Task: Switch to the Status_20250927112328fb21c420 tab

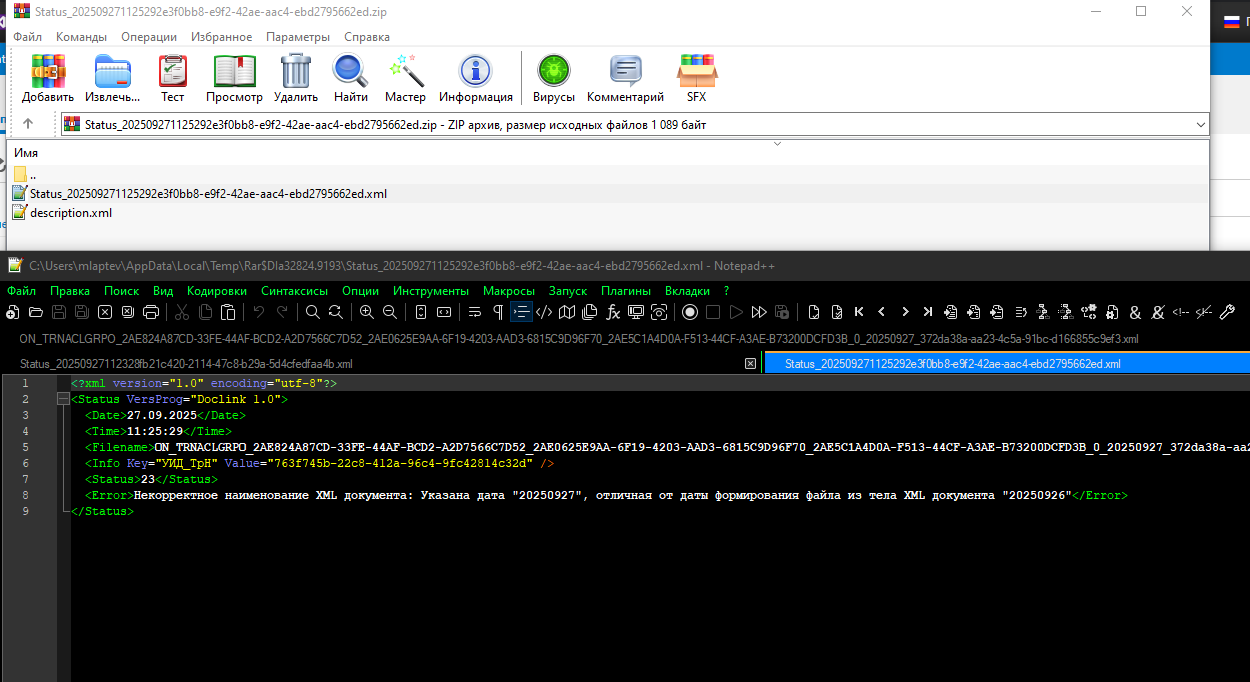Action: tap(186, 364)
